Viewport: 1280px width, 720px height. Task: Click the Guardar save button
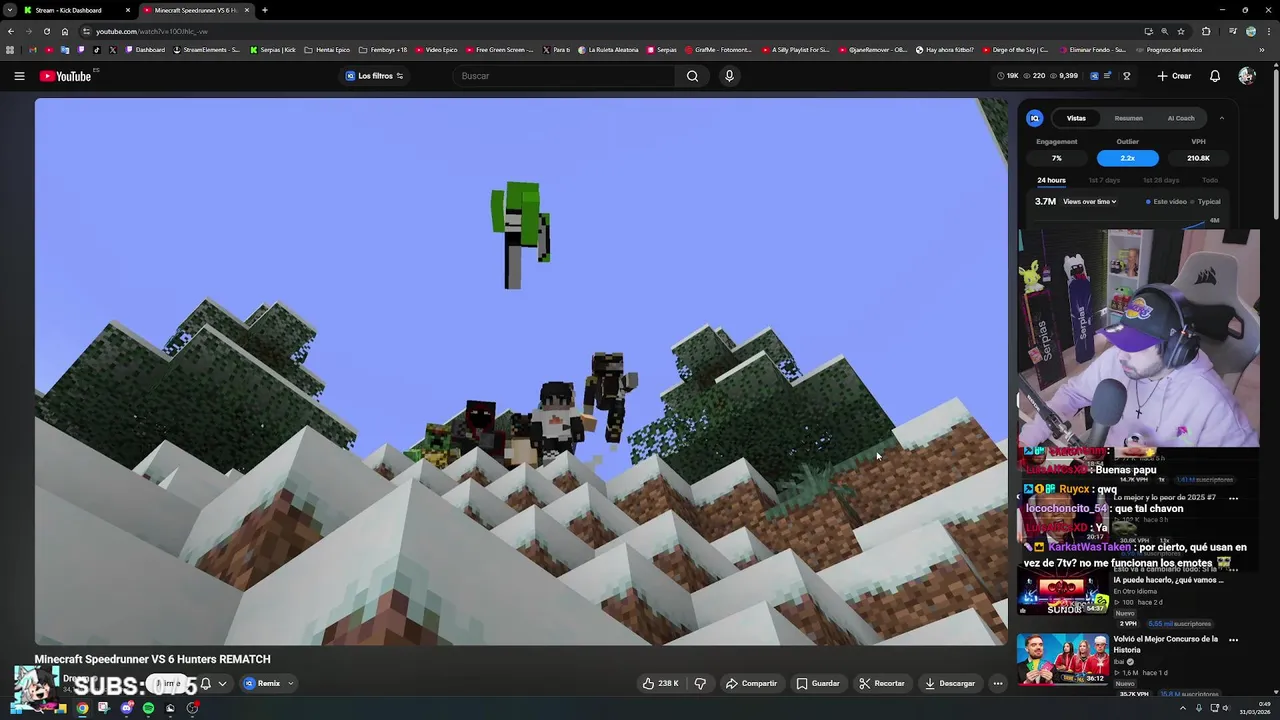[818, 683]
